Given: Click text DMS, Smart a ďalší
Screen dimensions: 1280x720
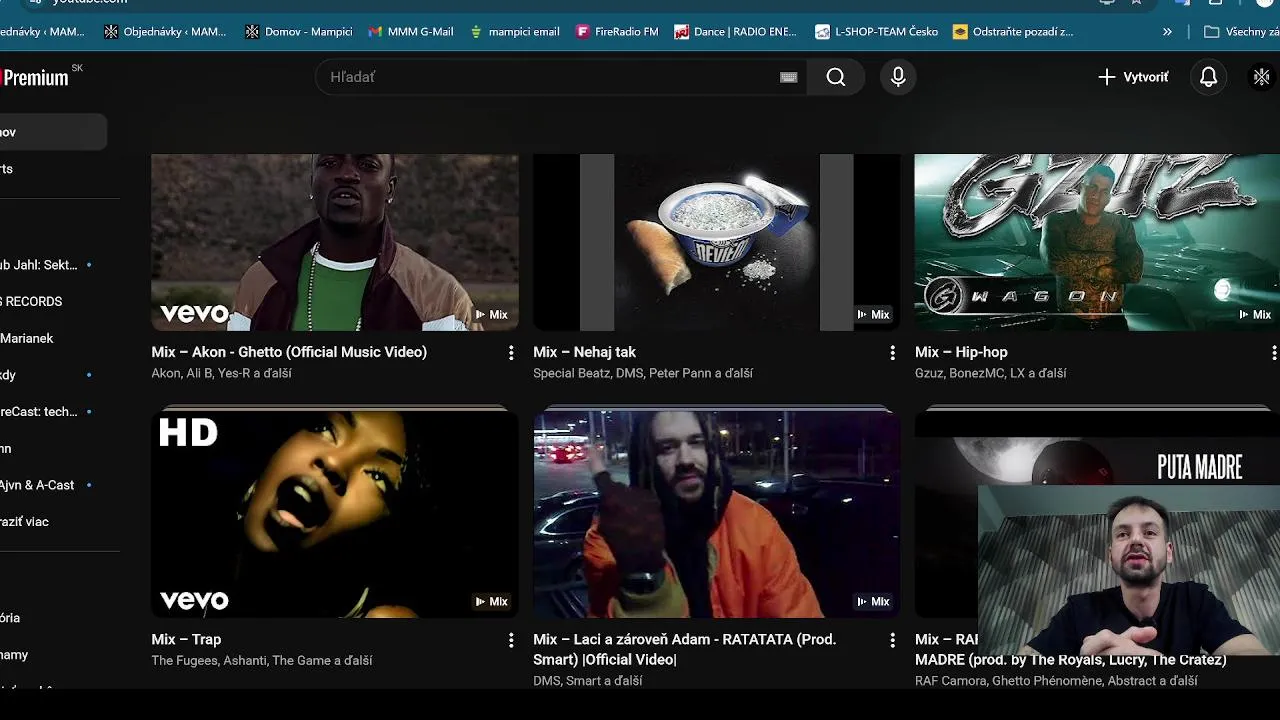Looking at the screenshot, I should pyautogui.click(x=587, y=680).
